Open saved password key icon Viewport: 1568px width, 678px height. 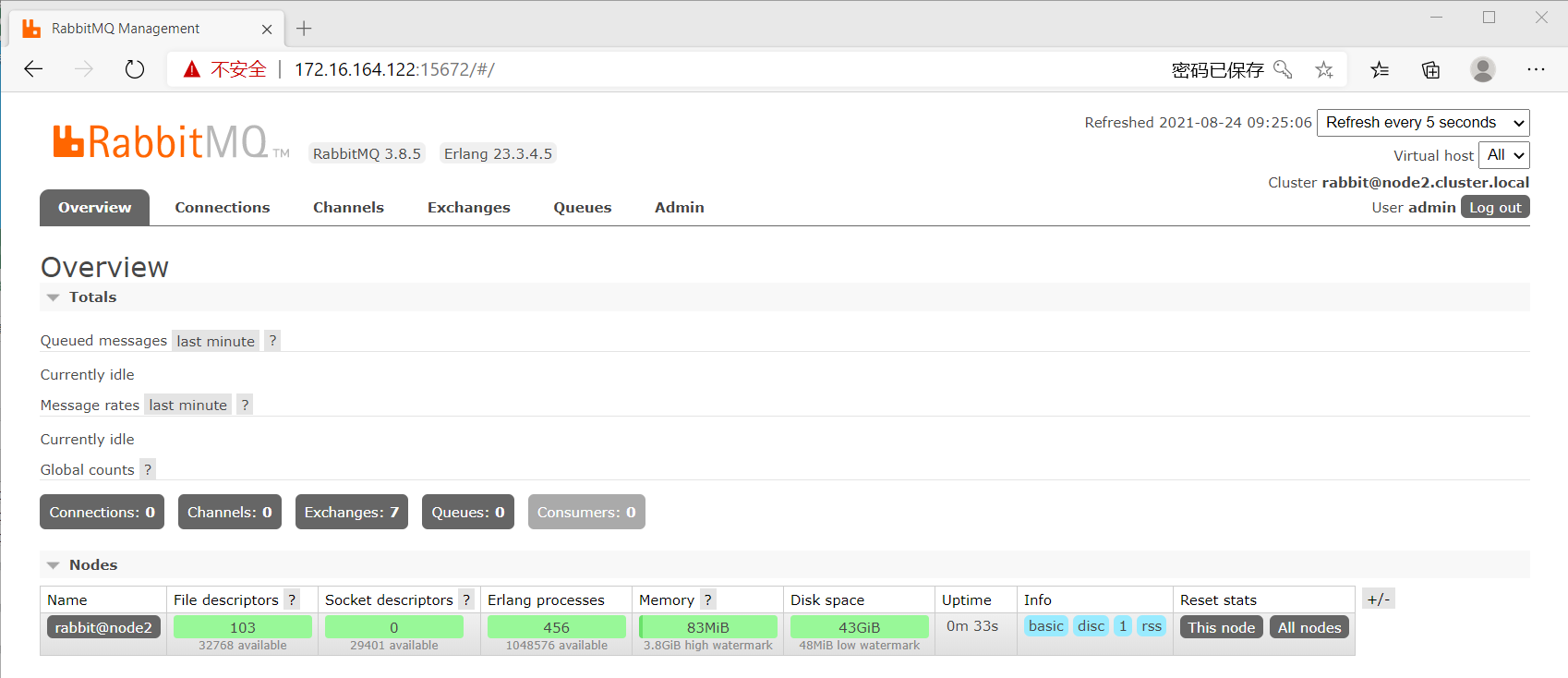[1283, 69]
